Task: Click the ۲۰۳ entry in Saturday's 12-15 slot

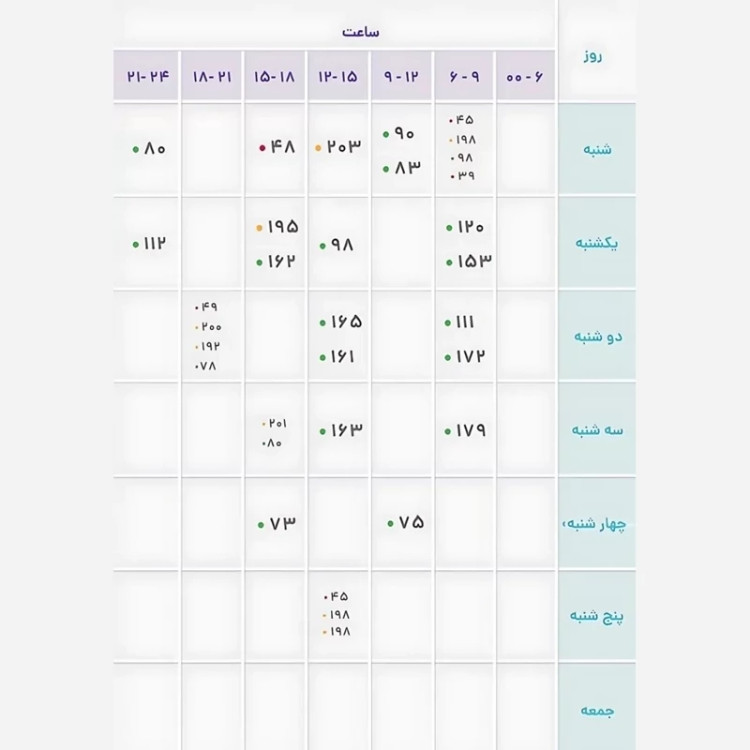Action: pos(338,147)
